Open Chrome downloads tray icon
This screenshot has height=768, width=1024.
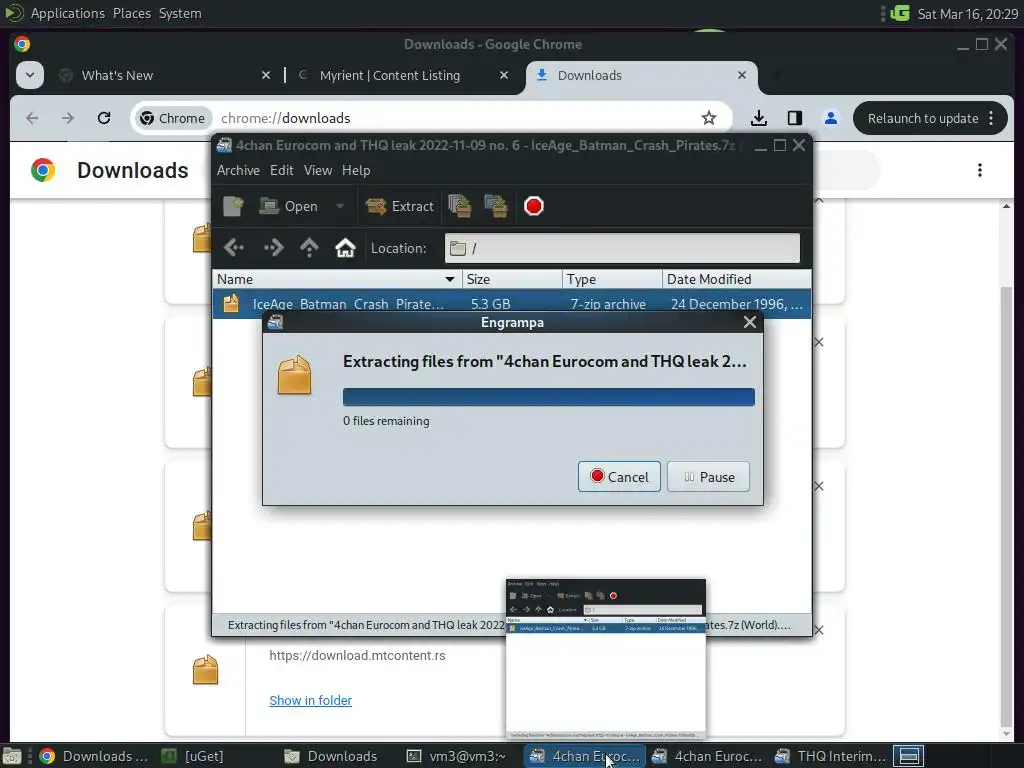[758, 118]
